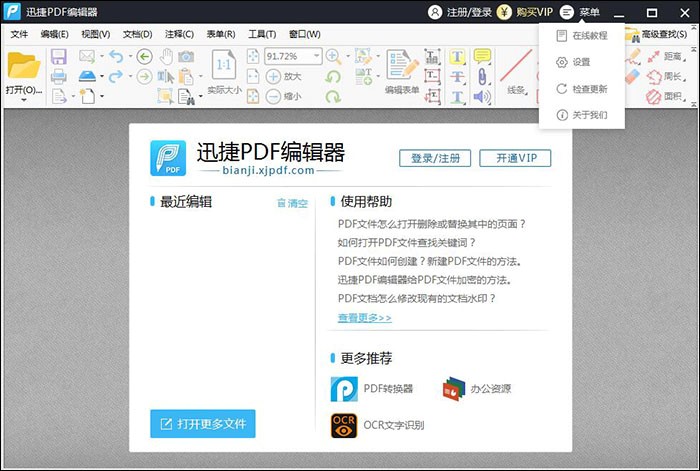Screen dimensions: 700x471
Task: Click the blue undo arrow
Action: (116, 56)
